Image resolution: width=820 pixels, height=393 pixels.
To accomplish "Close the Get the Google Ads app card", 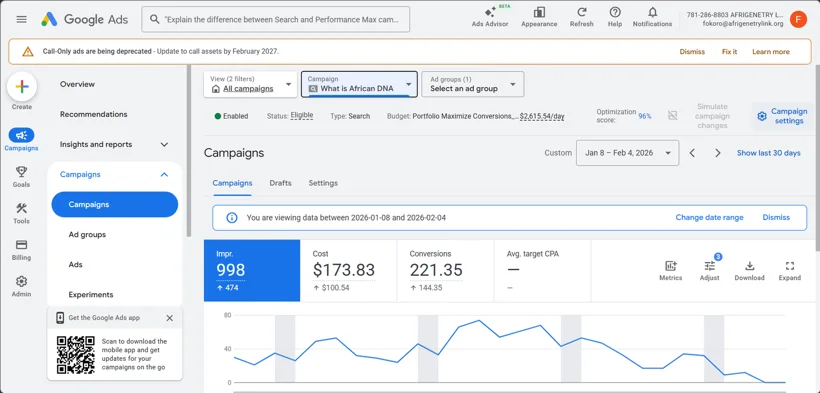I will point(169,318).
